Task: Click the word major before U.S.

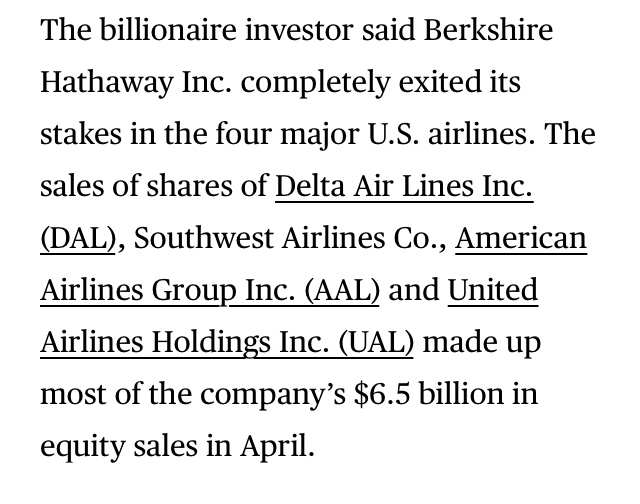Action: pos(319,135)
